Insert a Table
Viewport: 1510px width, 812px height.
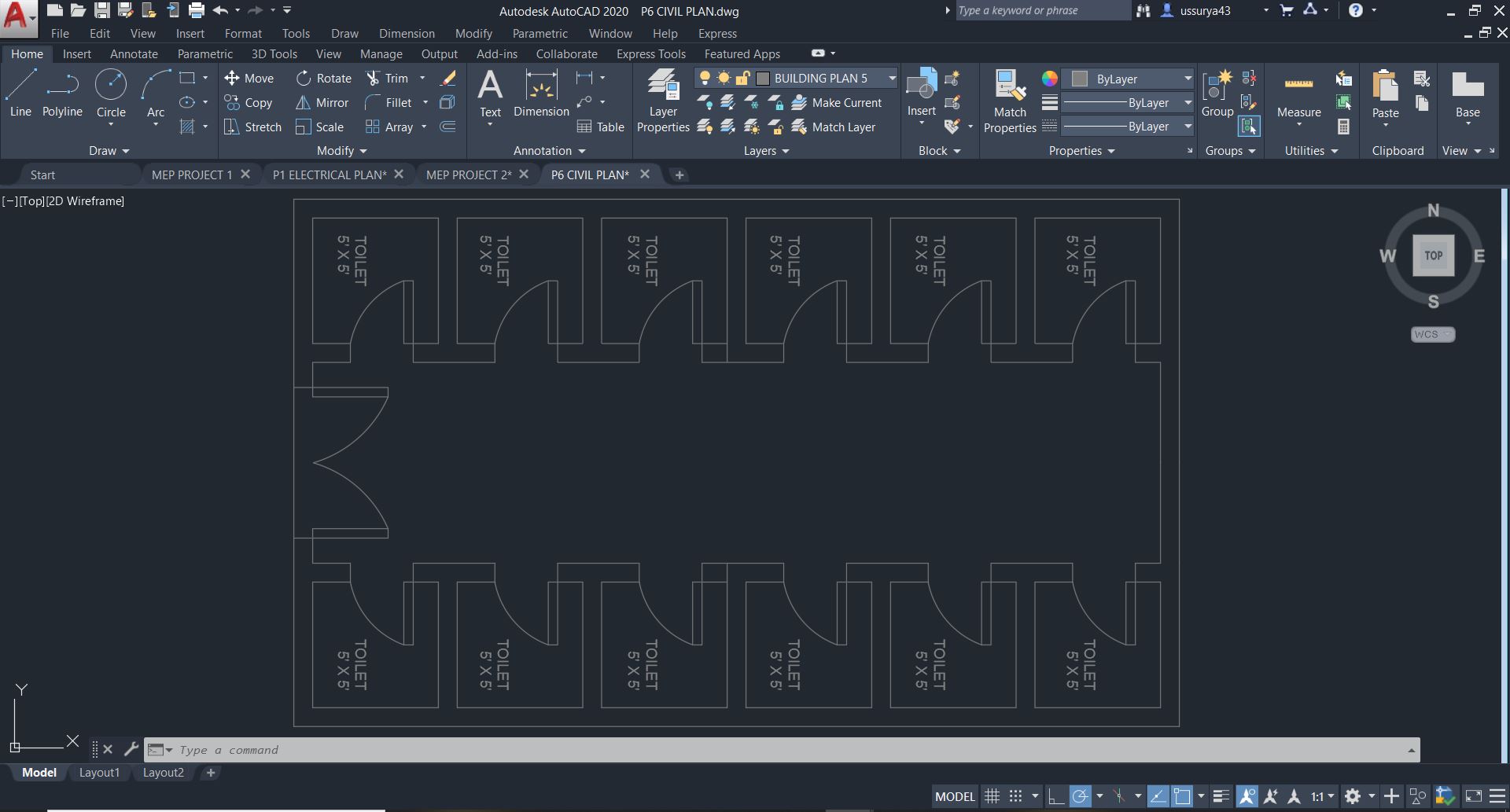pyautogui.click(x=600, y=127)
